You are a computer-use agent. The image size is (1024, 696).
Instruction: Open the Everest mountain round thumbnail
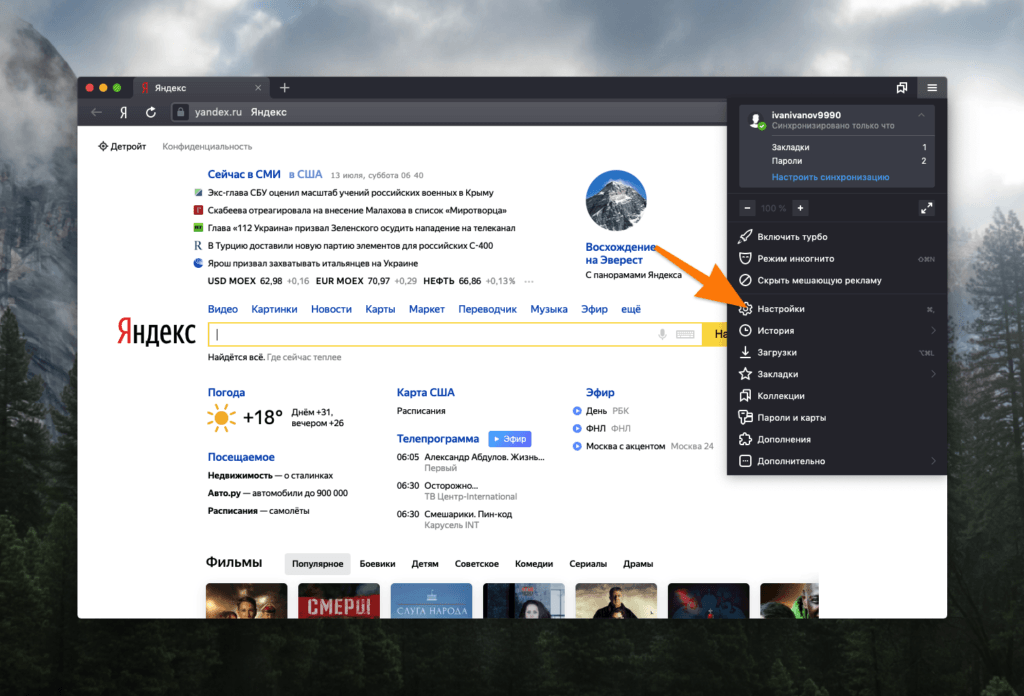coord(616,201)
